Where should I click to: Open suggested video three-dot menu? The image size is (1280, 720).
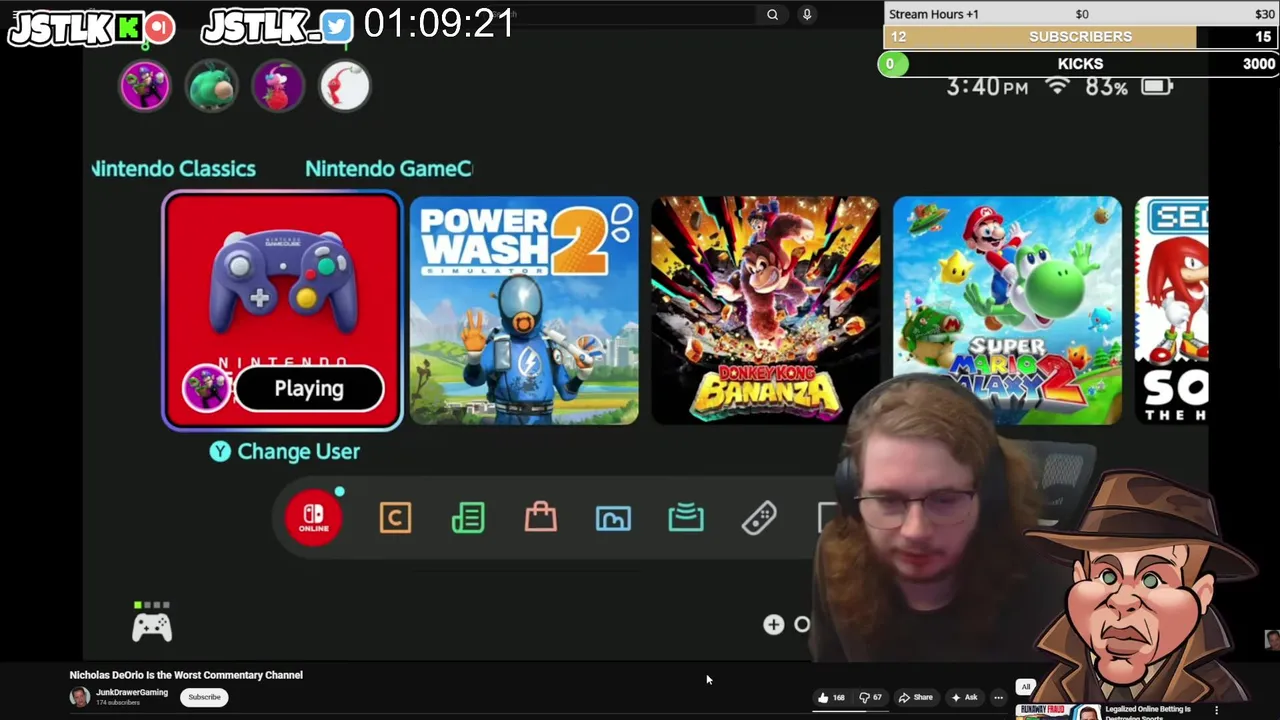(1216, 710)
